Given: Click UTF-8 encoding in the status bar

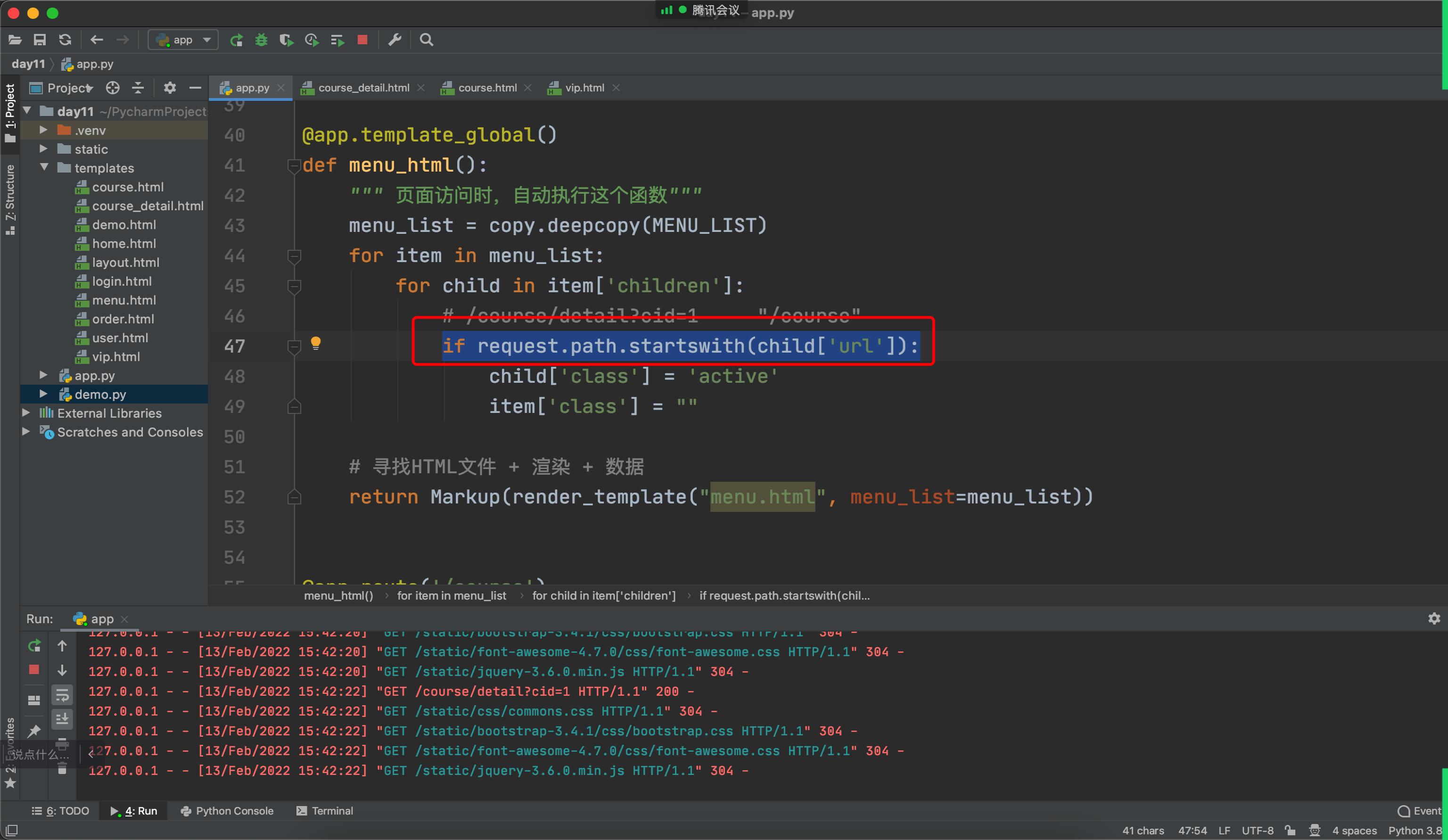Looking at the screenshot, I should click(1258, 830).
